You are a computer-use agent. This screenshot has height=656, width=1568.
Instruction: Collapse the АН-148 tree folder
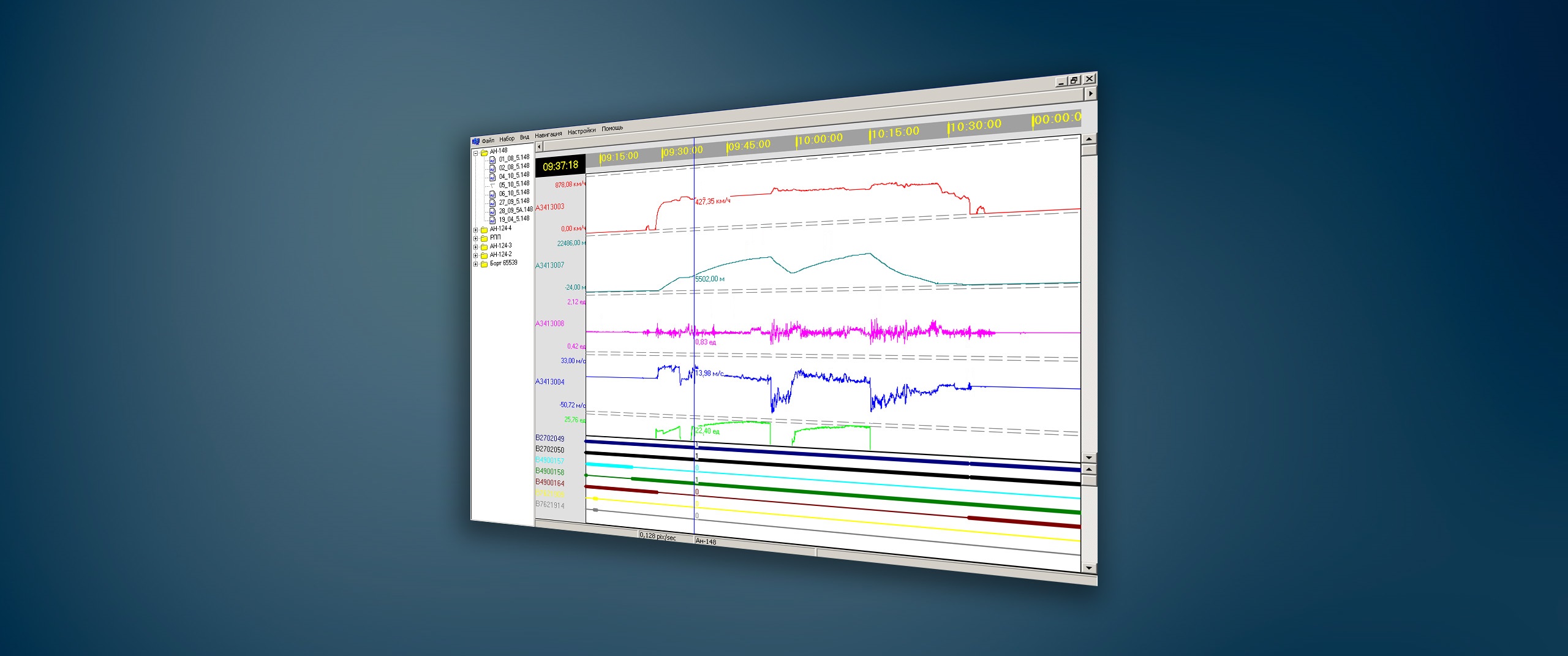click(475, 153)
